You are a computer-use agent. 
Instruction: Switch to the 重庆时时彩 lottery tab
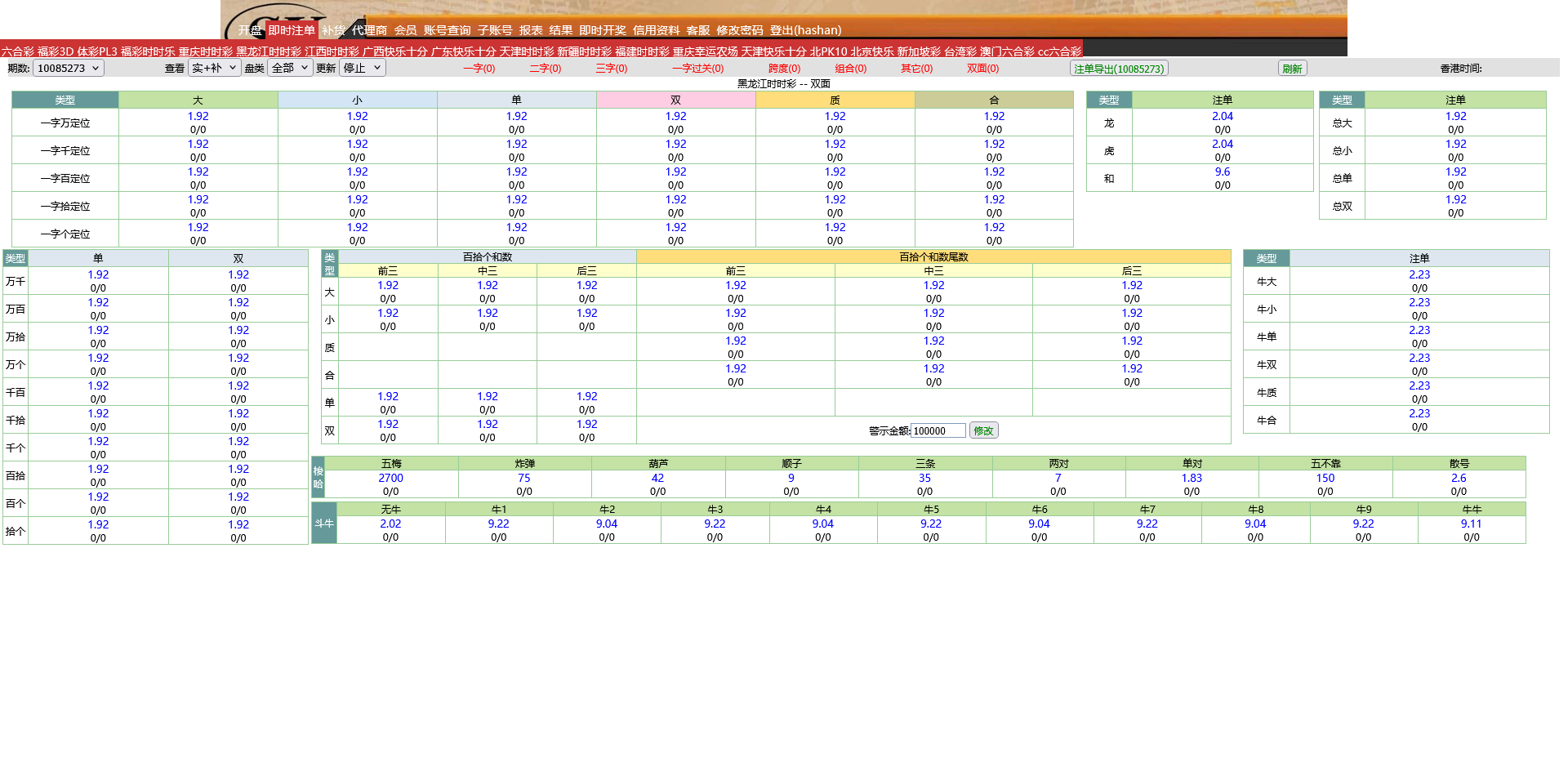point(206,51)
